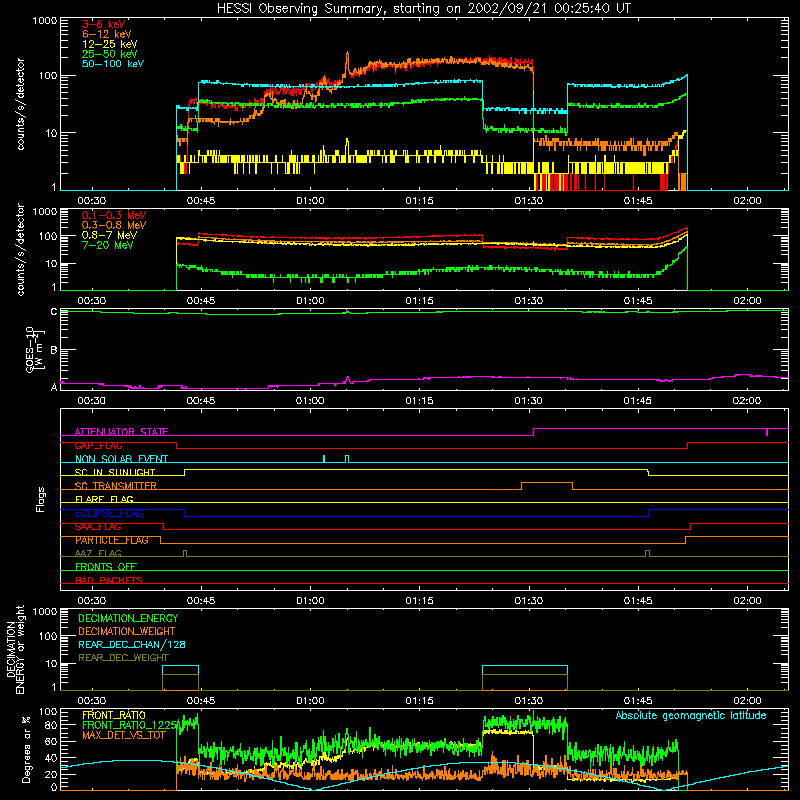Select the 3-6 keV legend label
This screenshot has height=800, width=800.
point(104,24)
